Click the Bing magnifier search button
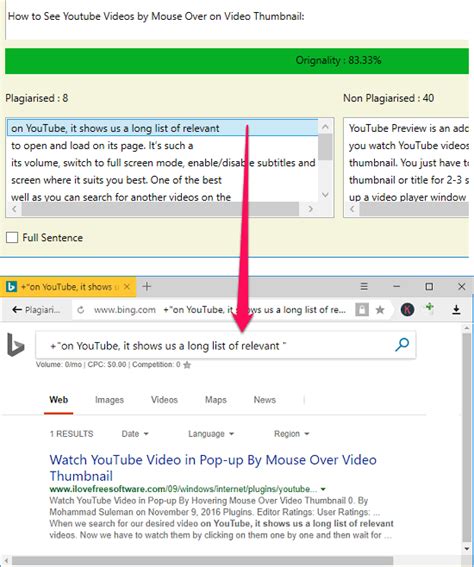The image size is (474, 567). 402,345
